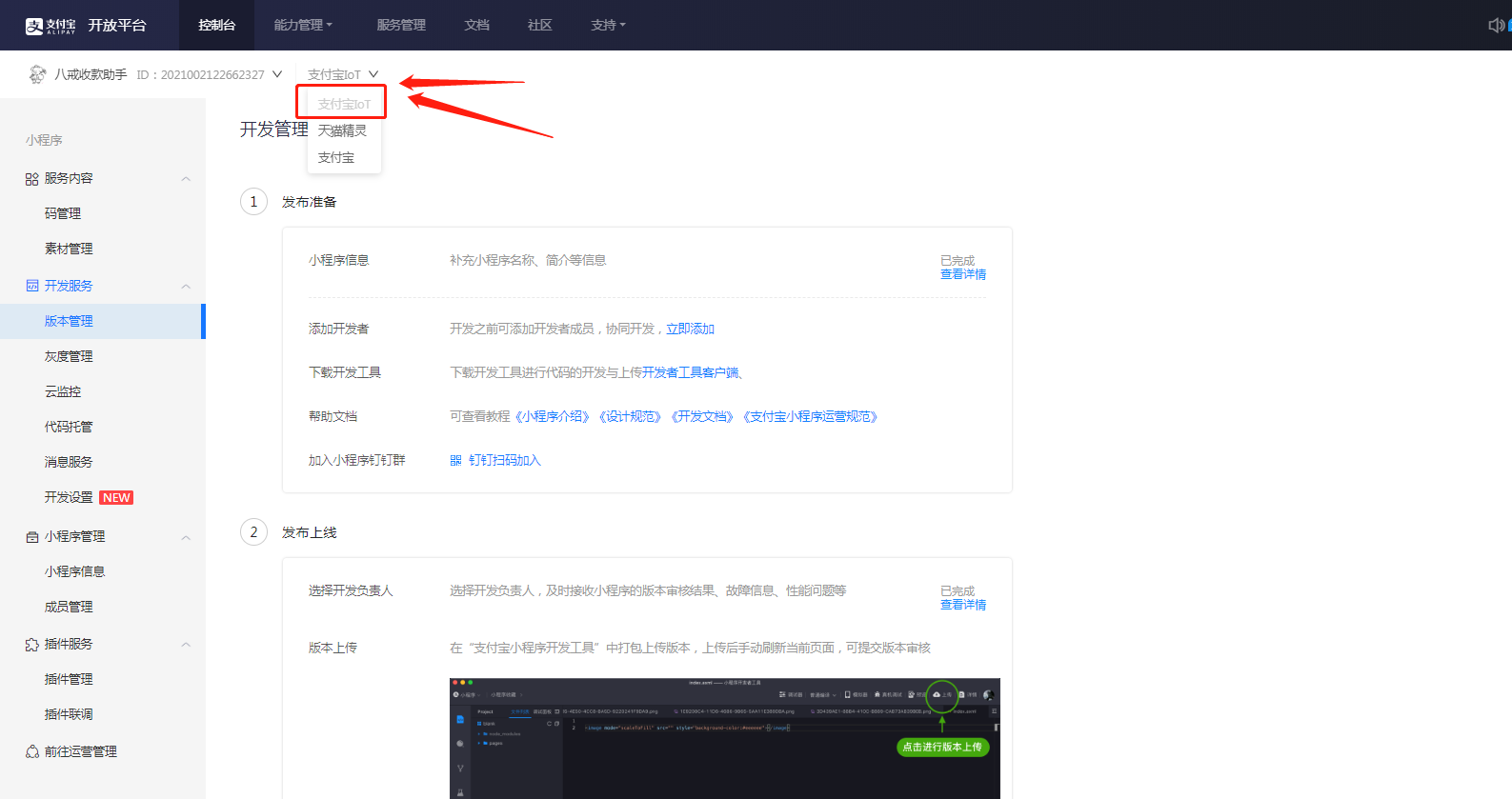Click the 前往运营管理 bell icon
Viewport: 1512px width, 799px height.
(32, 752)
